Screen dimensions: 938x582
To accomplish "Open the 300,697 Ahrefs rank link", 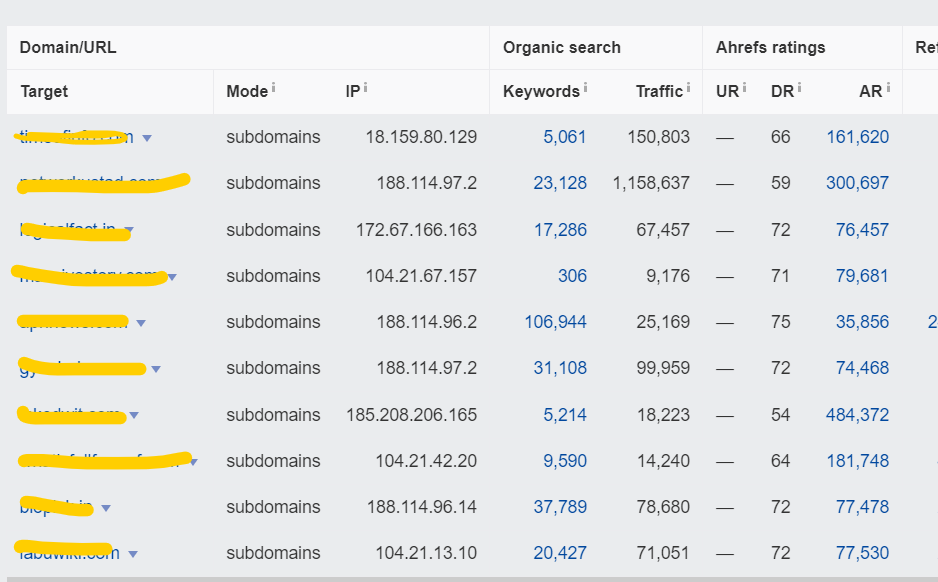I will pos(858,183).
